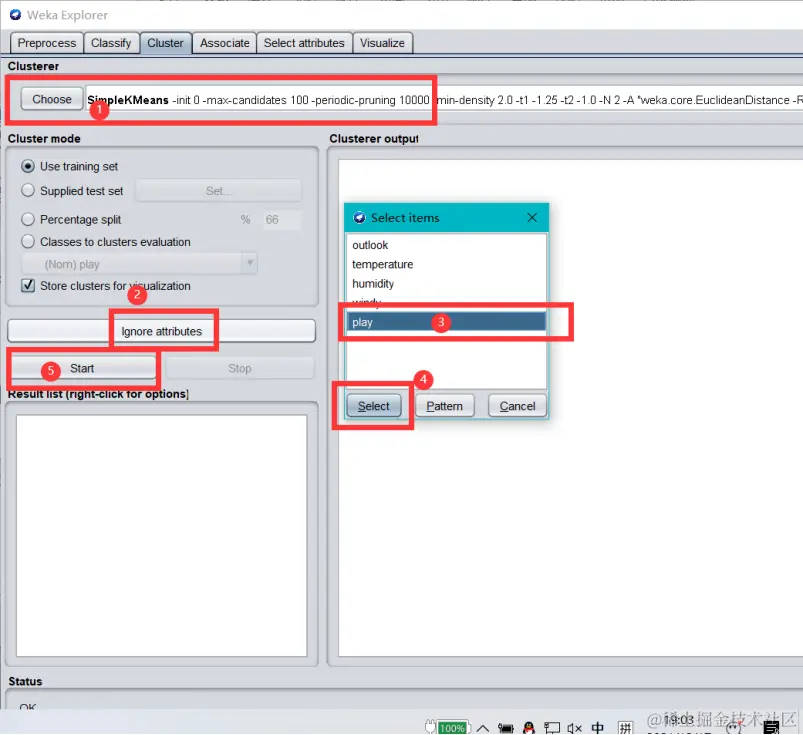The image size is (803, 735).
Task: Open the (Nom) play class dropdown
Action: coord(139,264)
